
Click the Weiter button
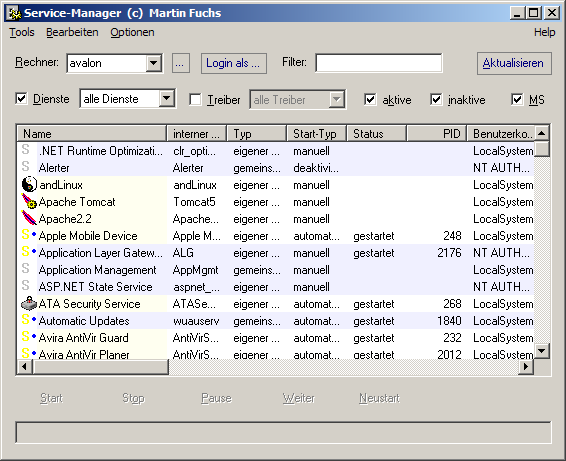tap(299, 398)
